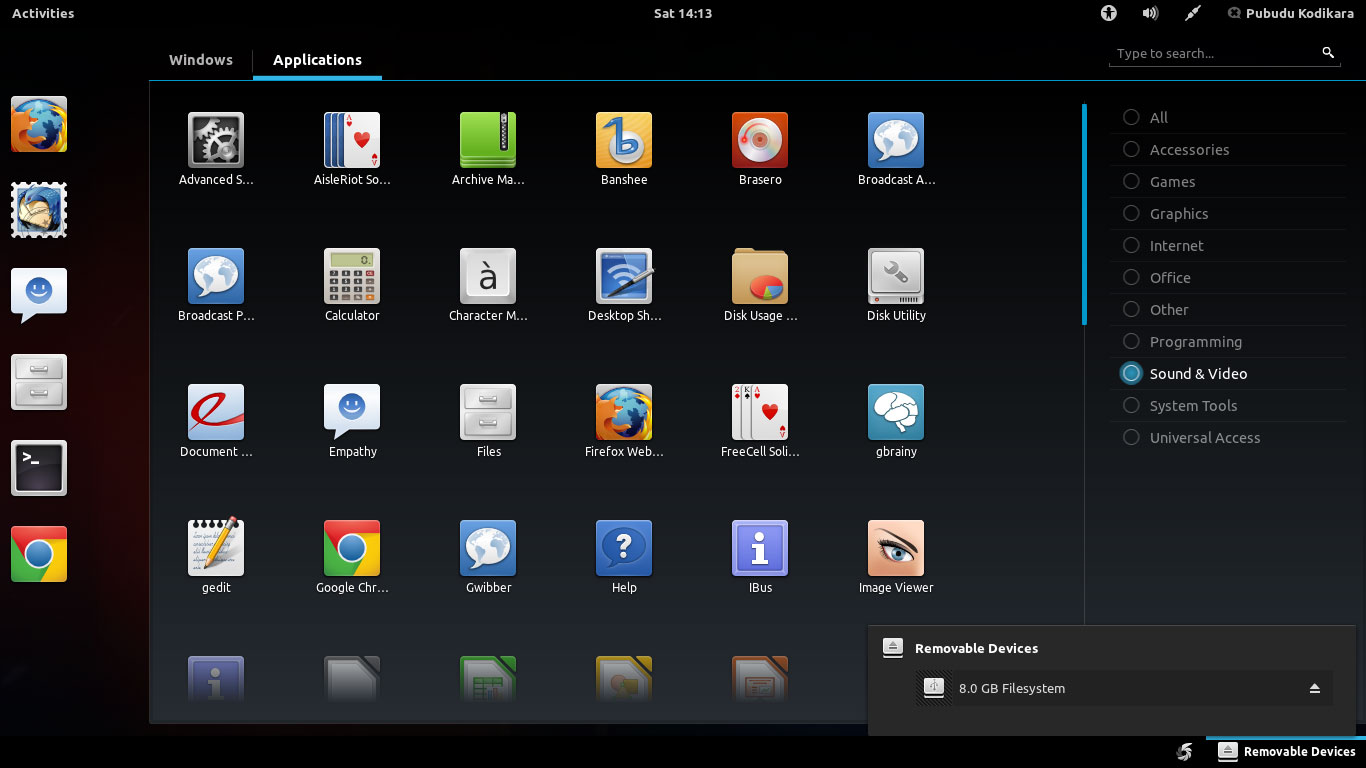
Task: Click the Firefox icon in the dock
Action: [x=39, y=124]
